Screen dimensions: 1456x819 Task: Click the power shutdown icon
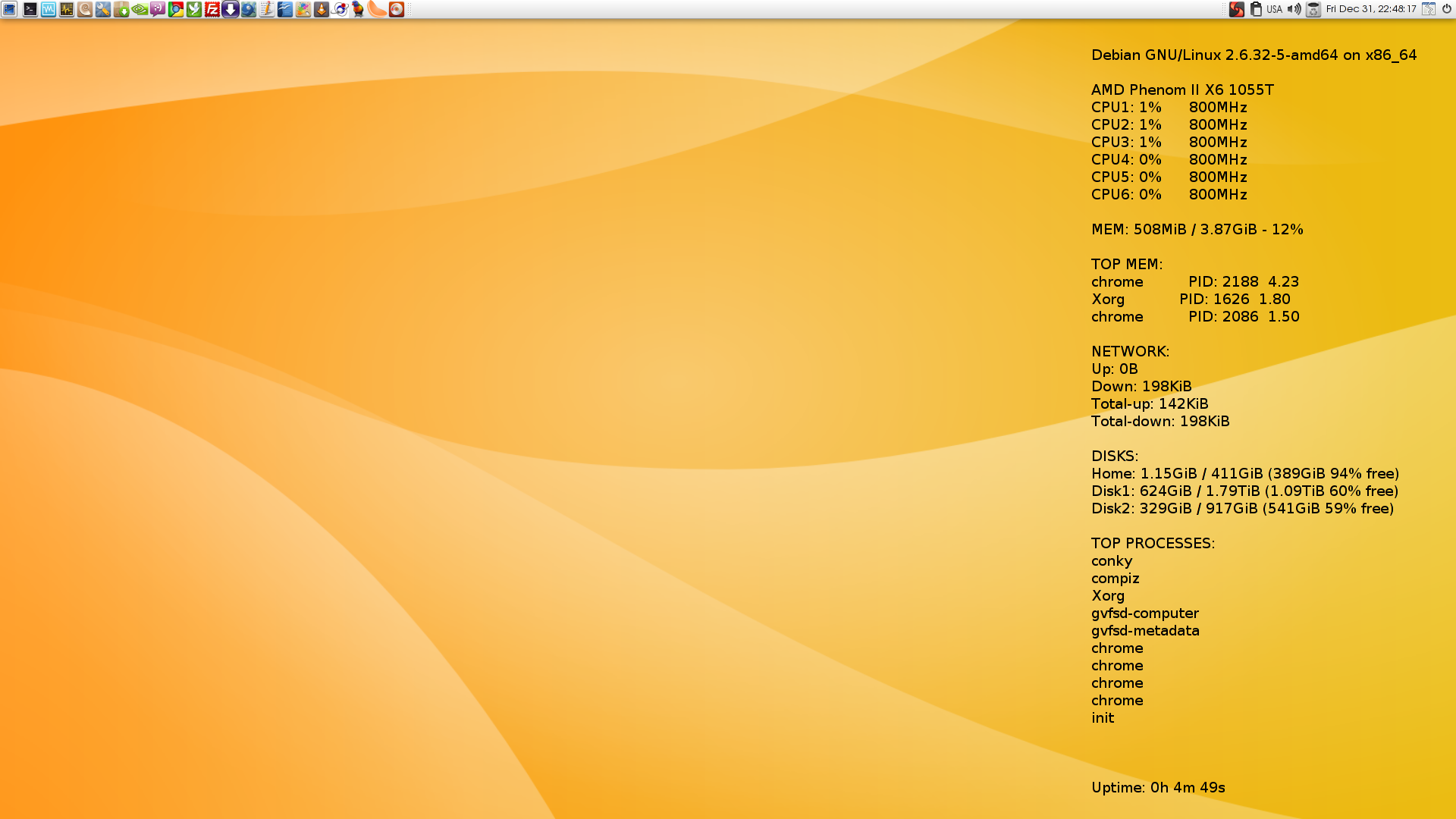(x=1447, y=9)
